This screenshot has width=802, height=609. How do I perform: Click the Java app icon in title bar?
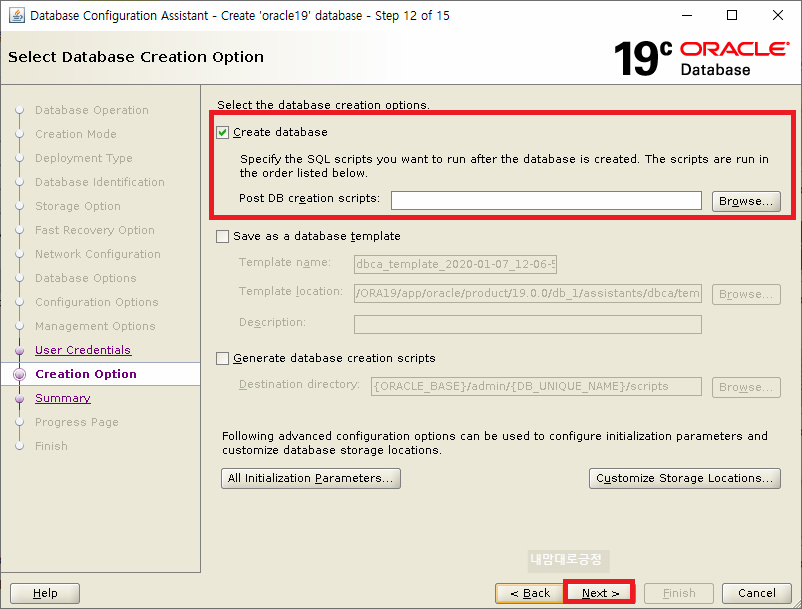click(16, 15)
